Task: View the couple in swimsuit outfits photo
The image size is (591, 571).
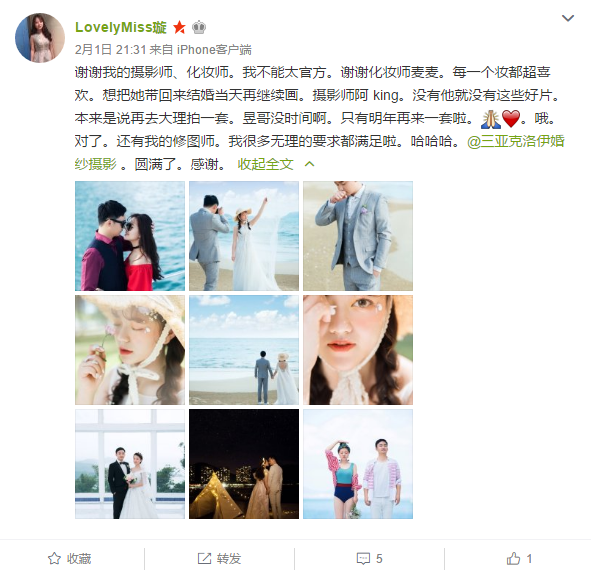Action: [358, 464]
